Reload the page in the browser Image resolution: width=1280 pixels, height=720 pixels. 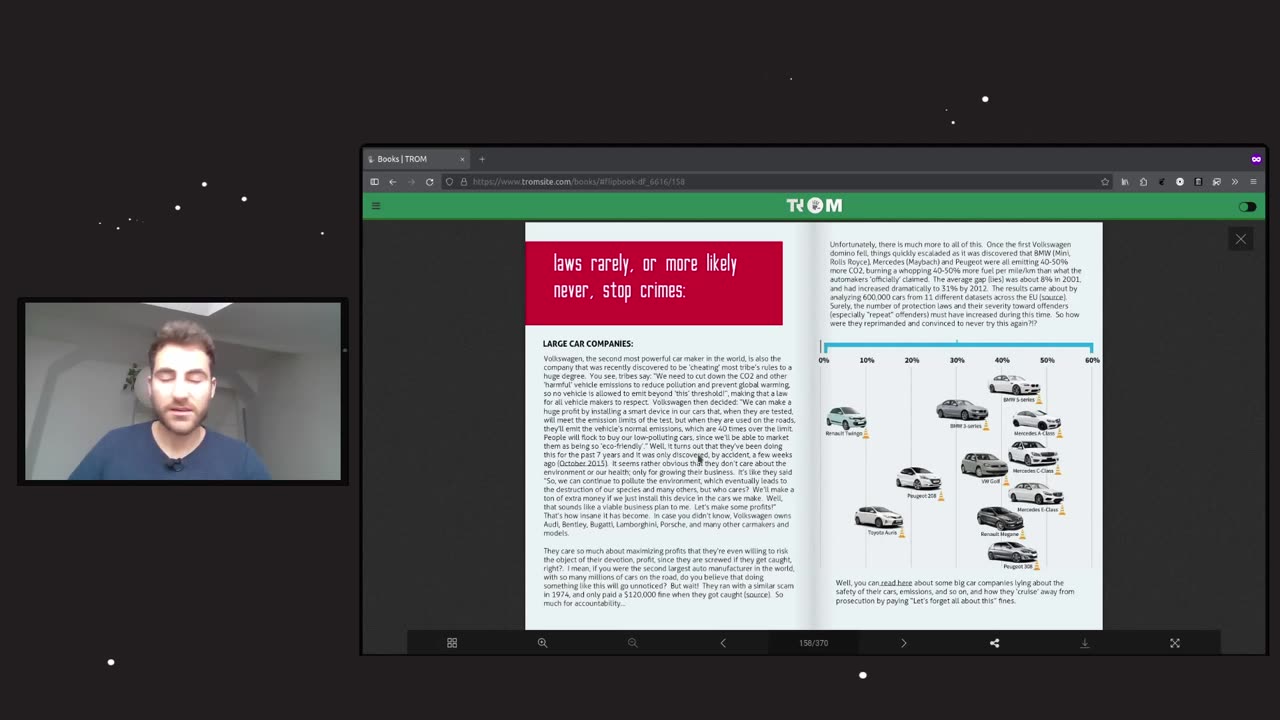[x=430, y=182]
